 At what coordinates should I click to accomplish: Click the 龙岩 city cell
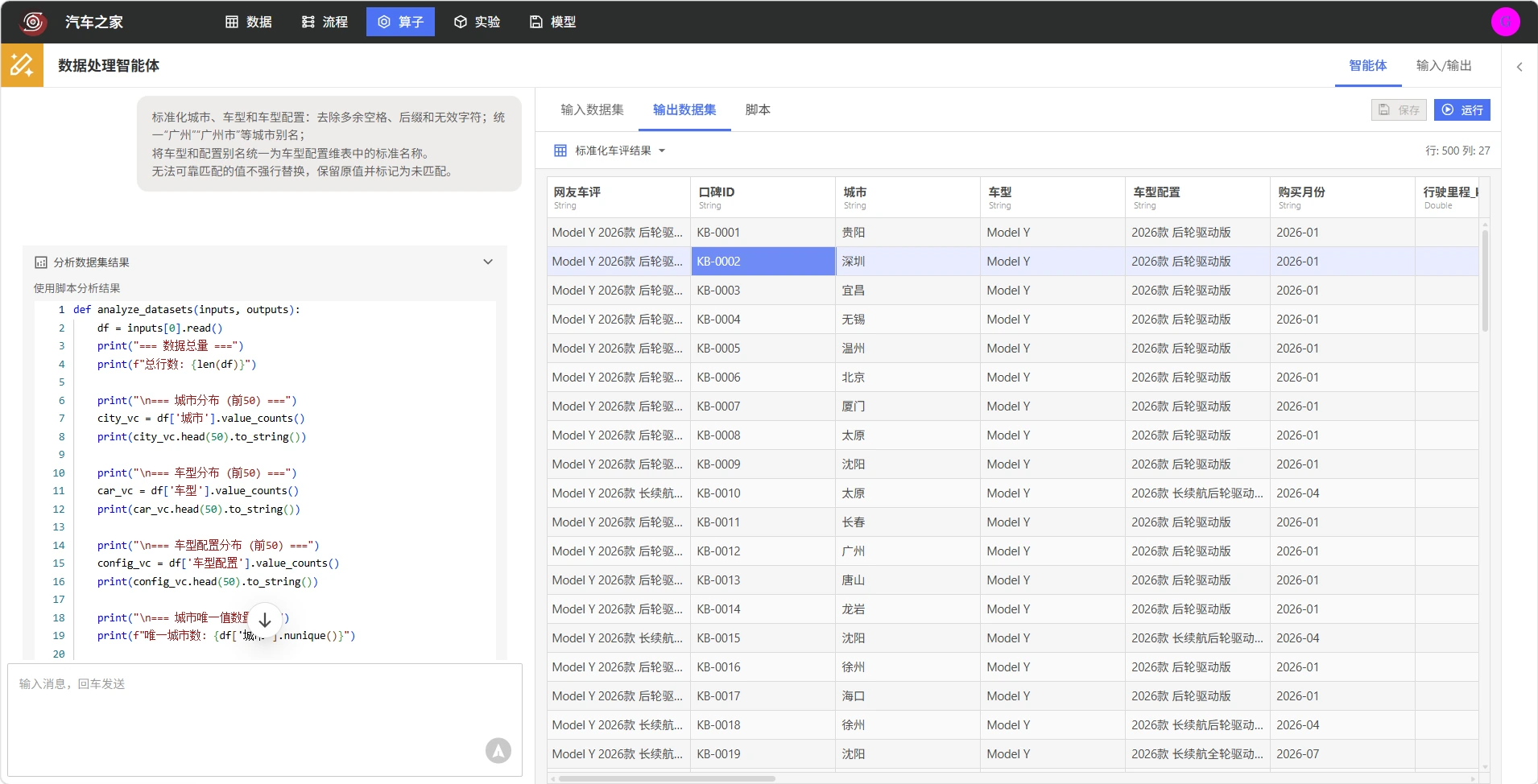(908, 609)
